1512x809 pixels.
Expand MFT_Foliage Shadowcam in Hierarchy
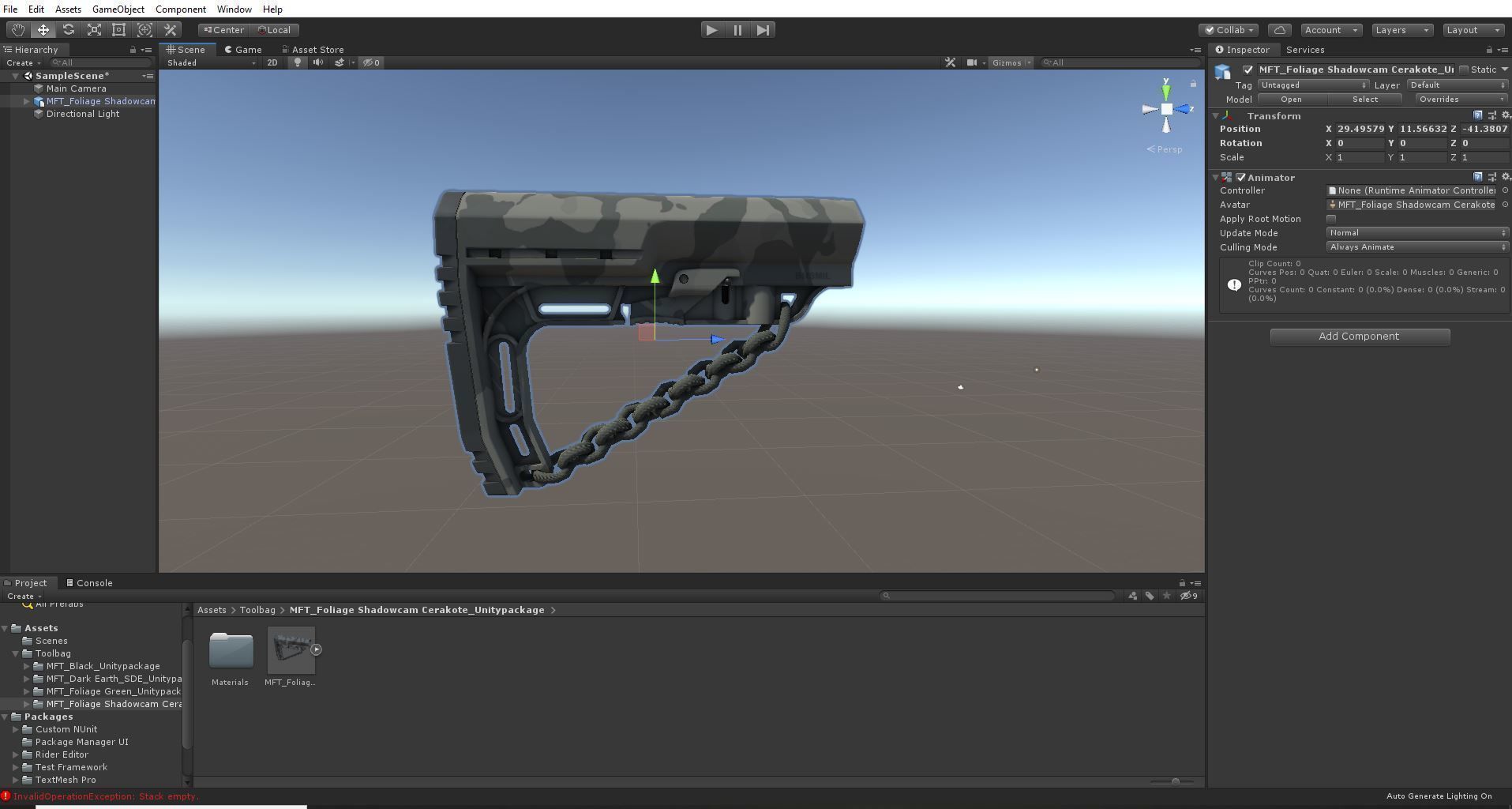click(26, 101)
